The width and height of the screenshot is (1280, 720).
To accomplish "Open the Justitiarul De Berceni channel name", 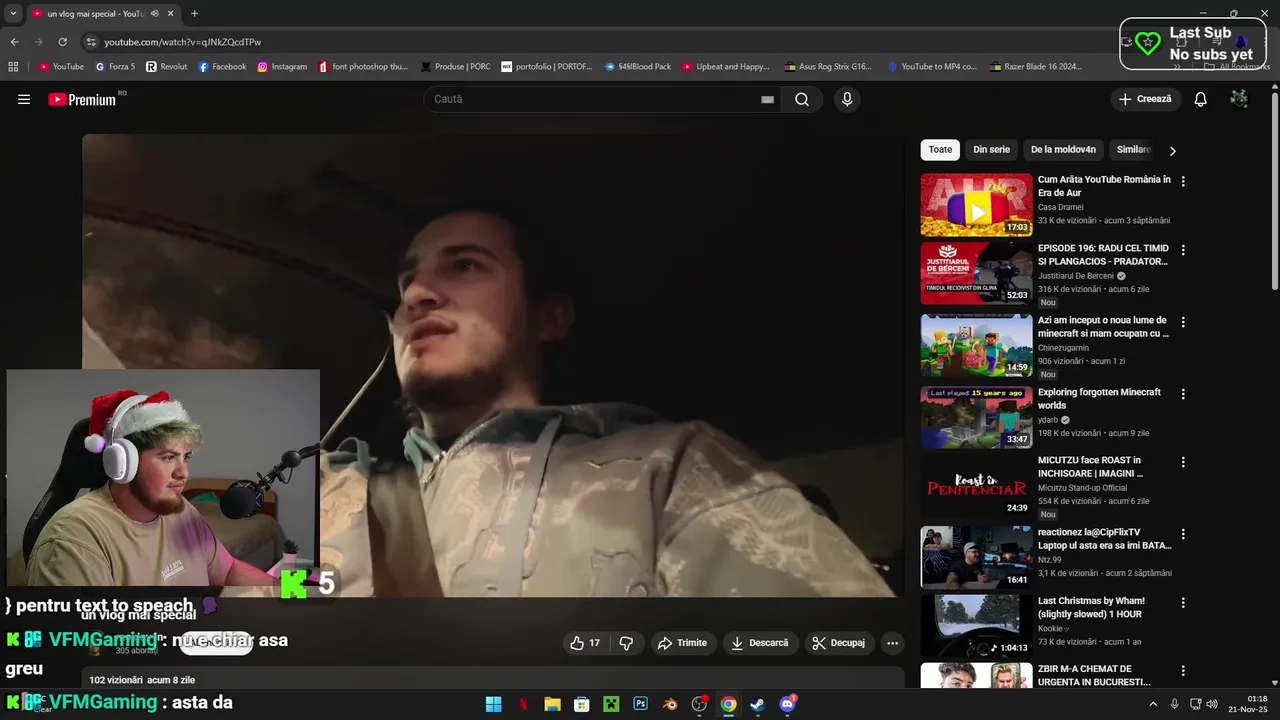I will (x=1076, y=276).
